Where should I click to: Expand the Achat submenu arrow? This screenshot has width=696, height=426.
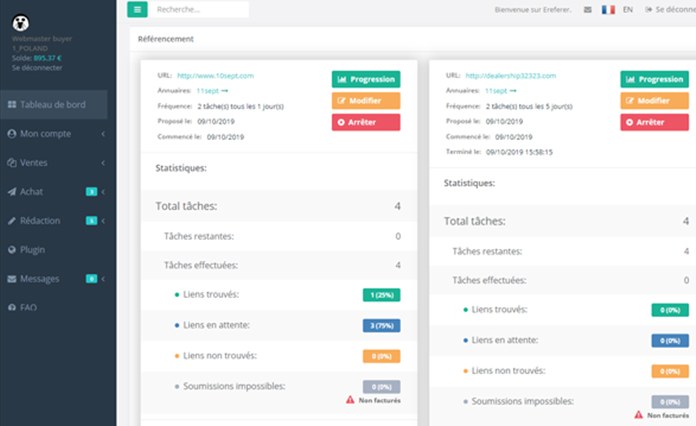(x=104, y=192)
